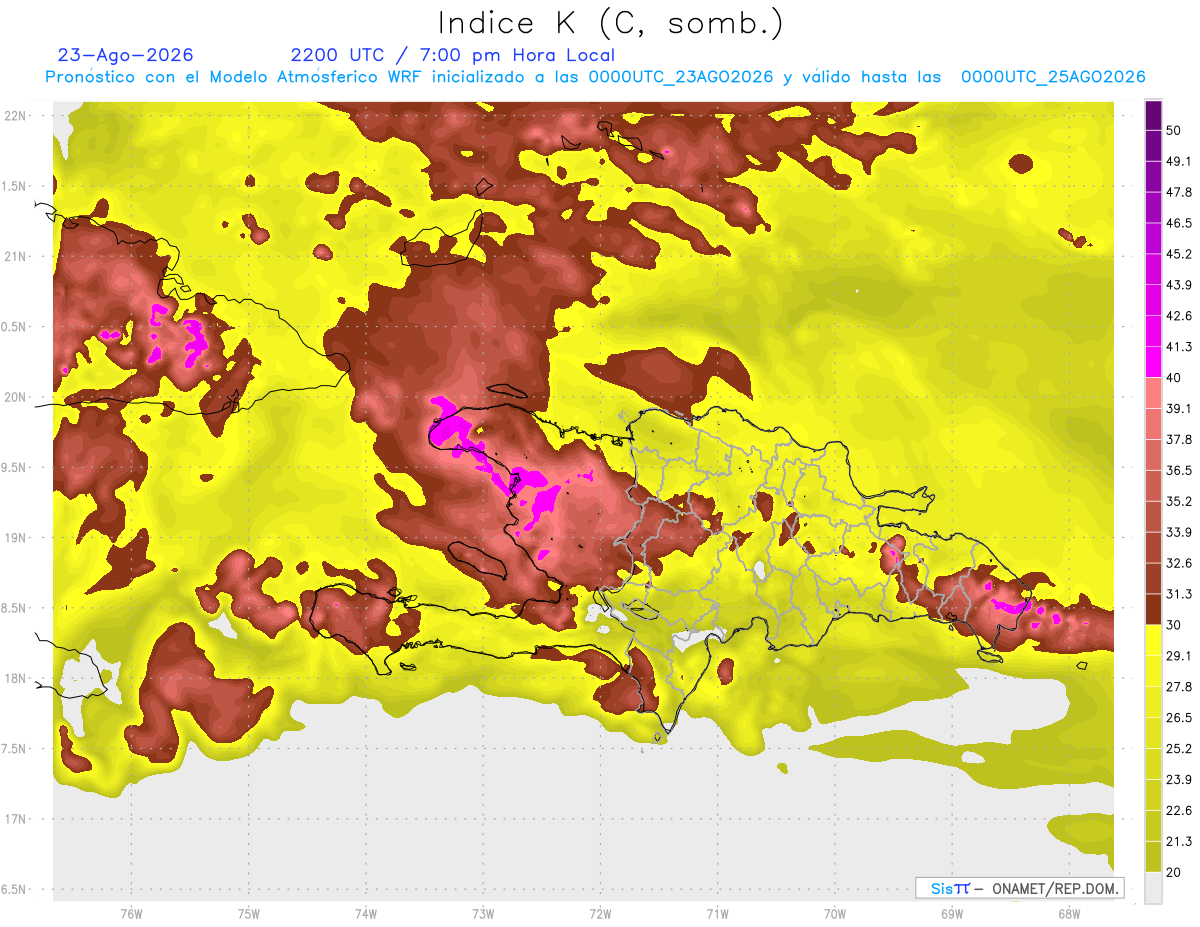Image resolution: width=1200 pixels, height=927 pixels.
Task: Click the '20N' latitude label
Action: (x=15, y=397)
